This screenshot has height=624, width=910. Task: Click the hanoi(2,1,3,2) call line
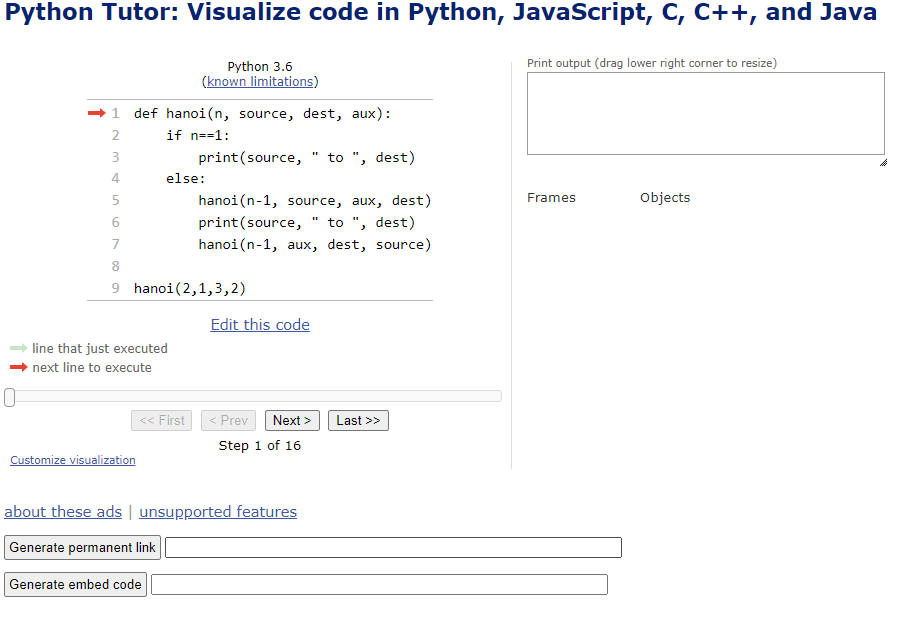point(190,288)
